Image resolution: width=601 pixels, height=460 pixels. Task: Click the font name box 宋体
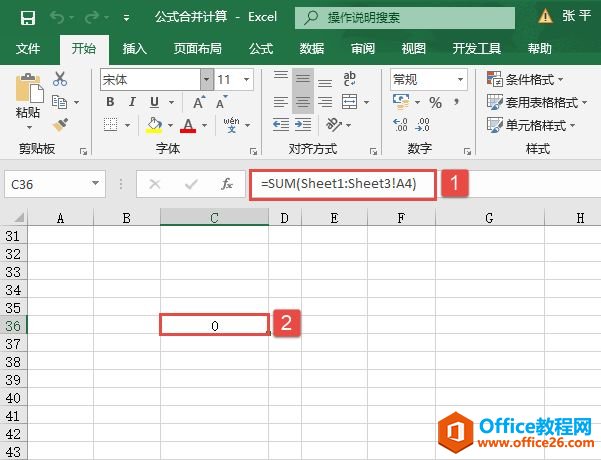point(150,80)
